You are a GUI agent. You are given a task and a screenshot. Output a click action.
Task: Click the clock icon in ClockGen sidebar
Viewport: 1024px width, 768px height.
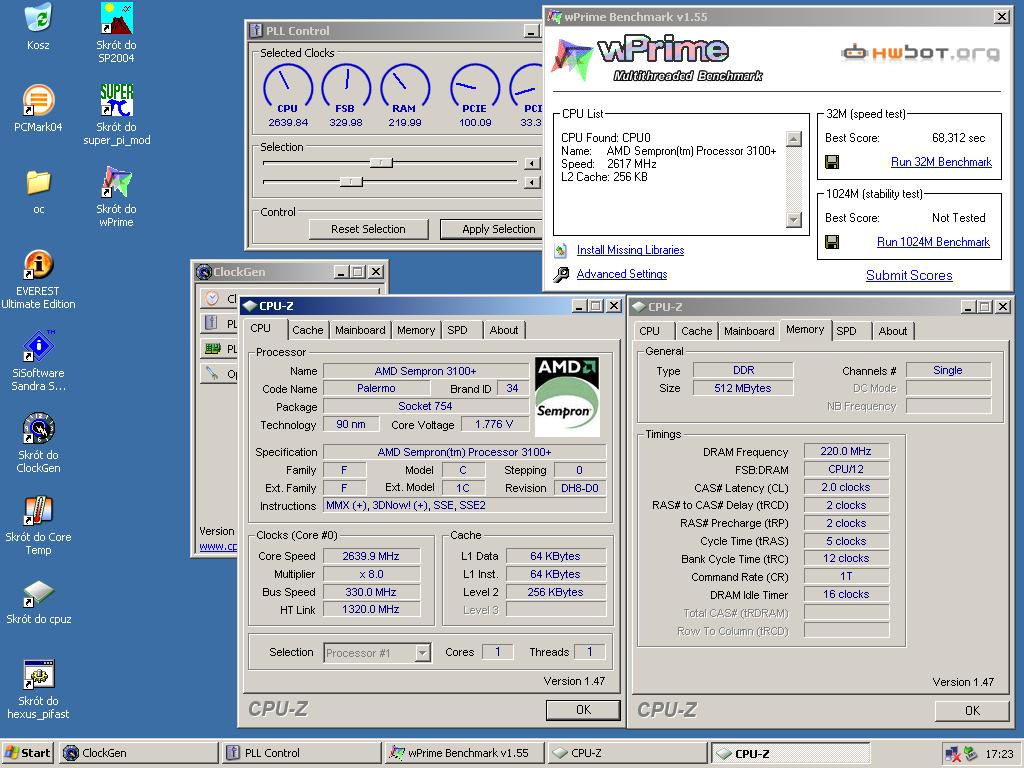click(x=212, y=298)
